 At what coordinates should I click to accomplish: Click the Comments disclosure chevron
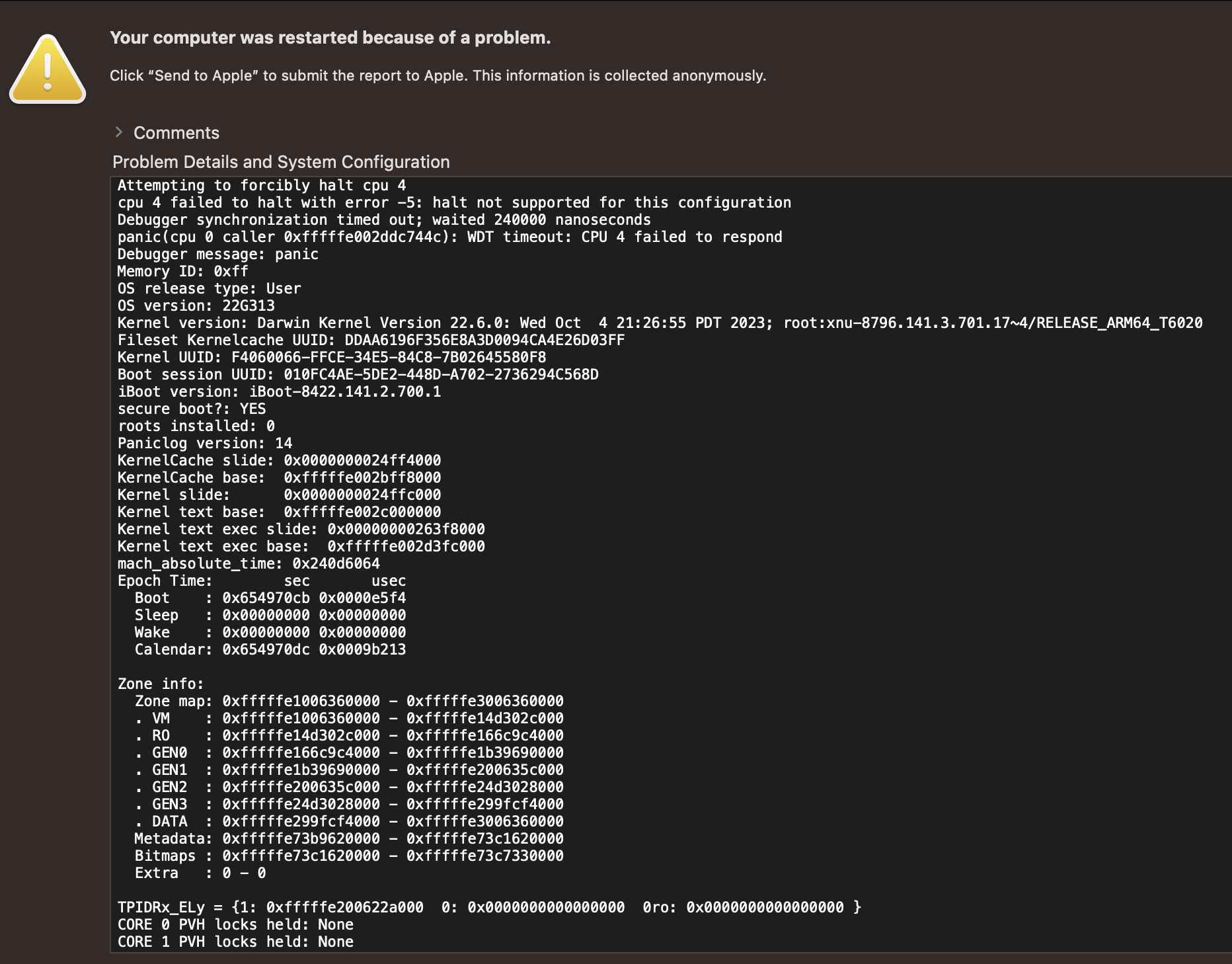120,132
